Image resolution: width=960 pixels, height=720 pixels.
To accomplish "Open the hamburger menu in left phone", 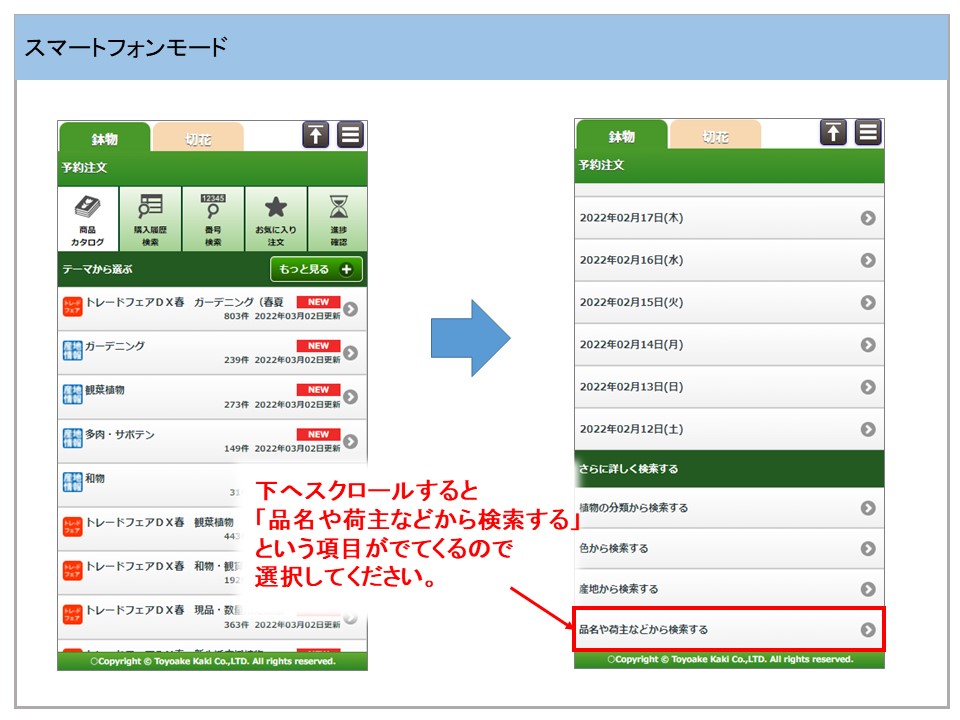I will tap(350, 135).
